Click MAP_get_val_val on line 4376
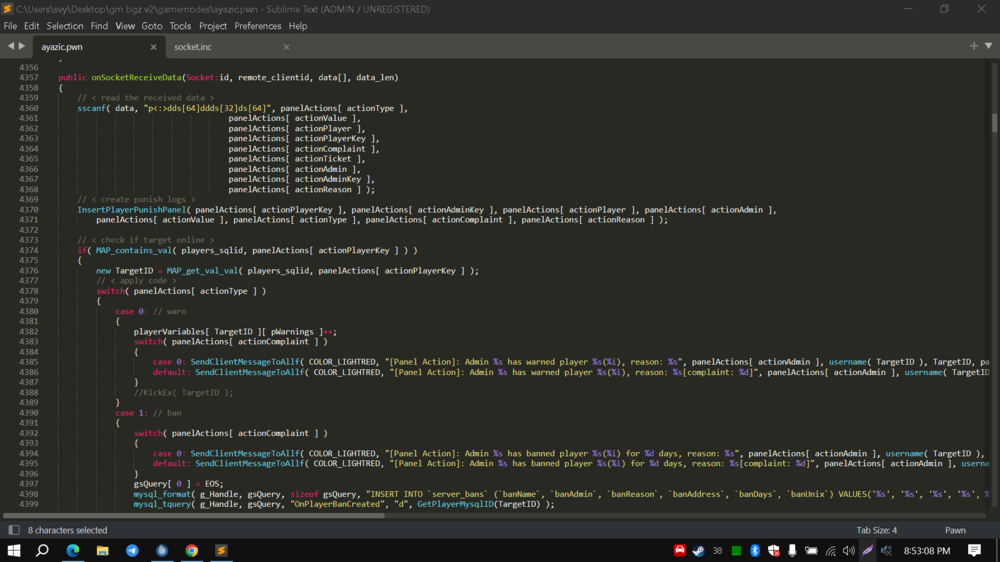The image size is (1000, 562). pos(202,270)
